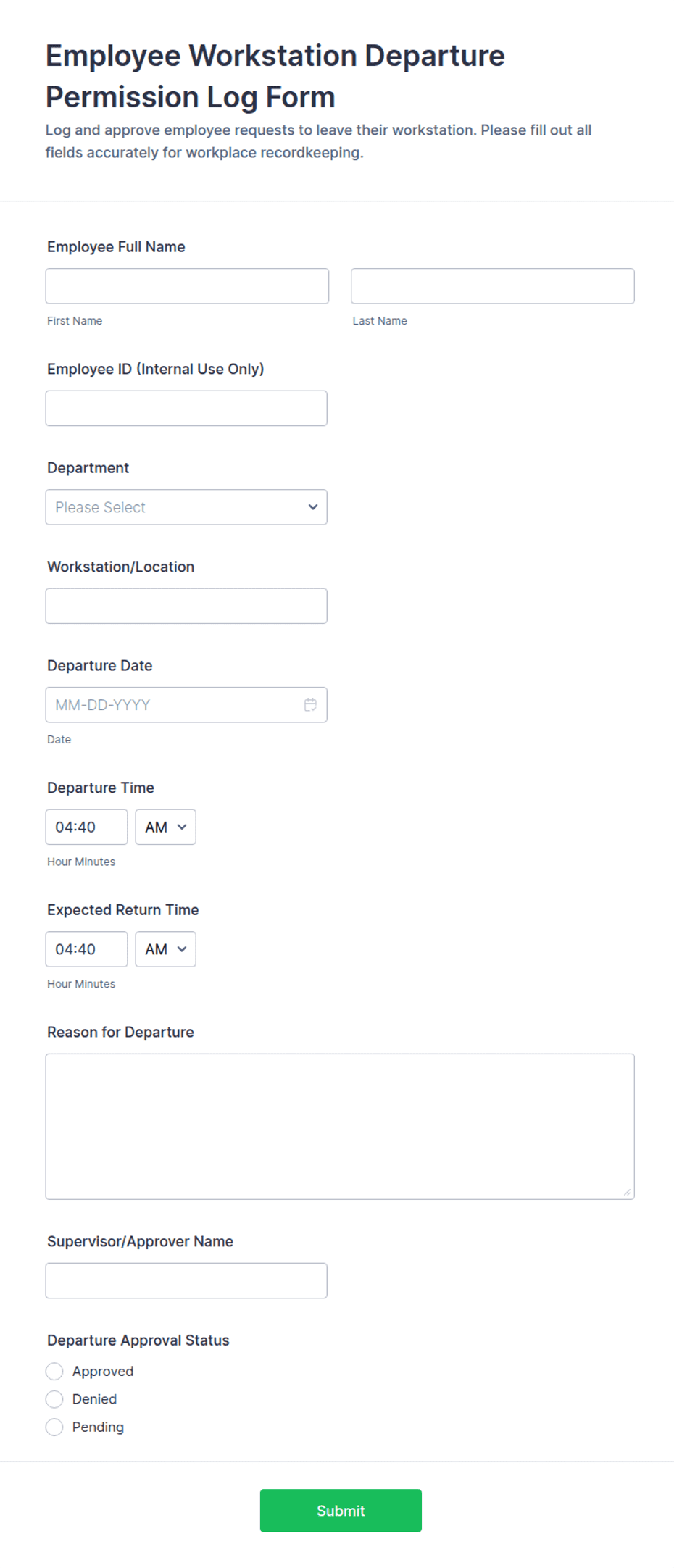Screen dimensions: 674x1568
Task: Click the Departure Time hour minutes field
Action: (x=86, y=827)
